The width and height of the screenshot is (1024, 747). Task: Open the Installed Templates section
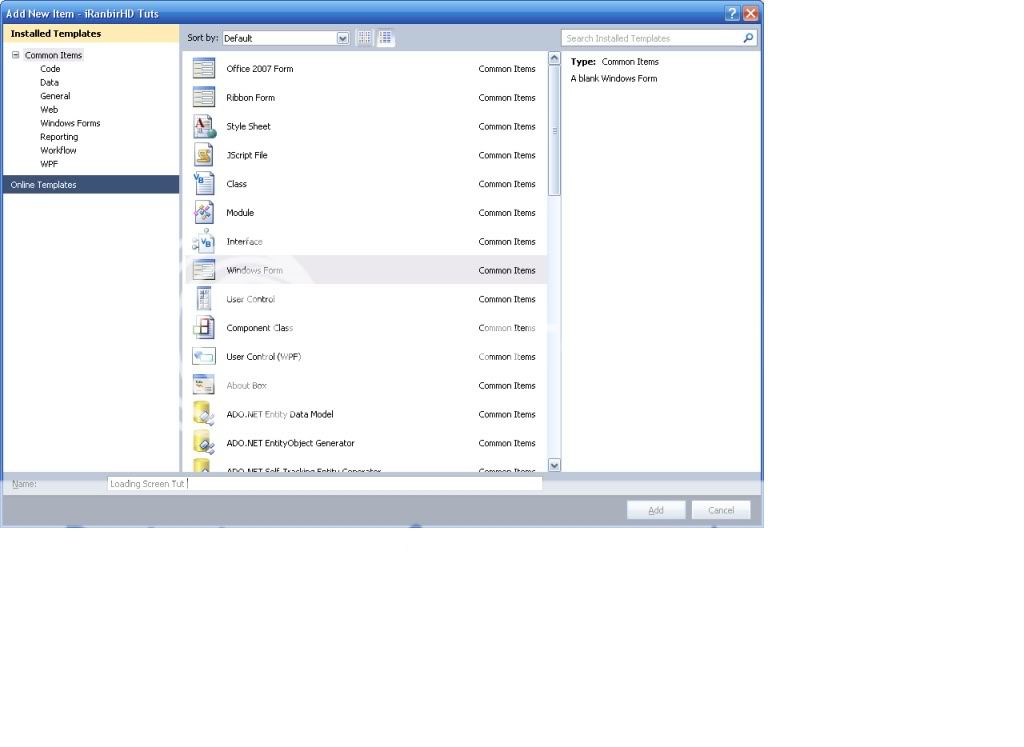pyautogui.click(x=56, y=34)
